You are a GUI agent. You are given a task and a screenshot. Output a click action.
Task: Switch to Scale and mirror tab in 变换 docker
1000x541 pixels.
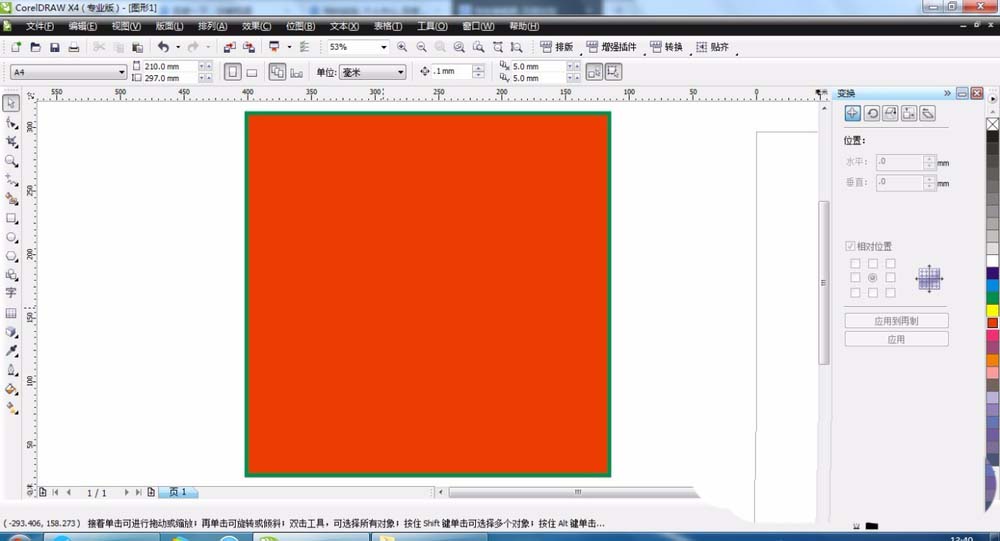click(x=890, y=114)
